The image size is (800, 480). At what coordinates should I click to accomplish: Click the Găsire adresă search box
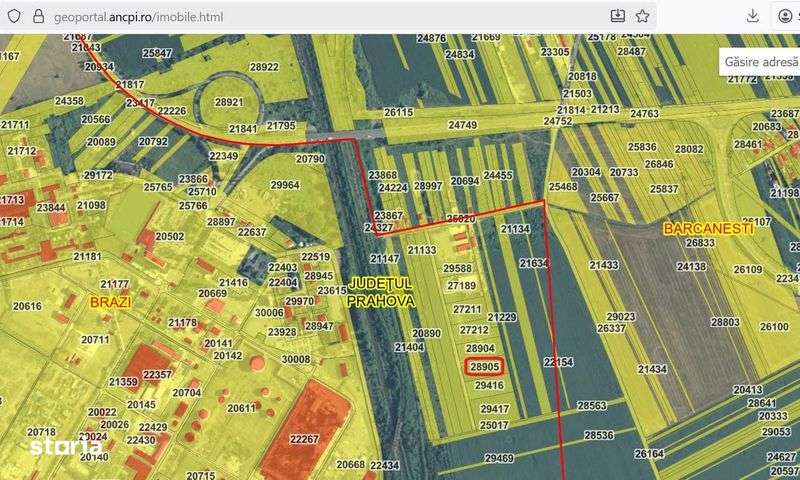760,62
